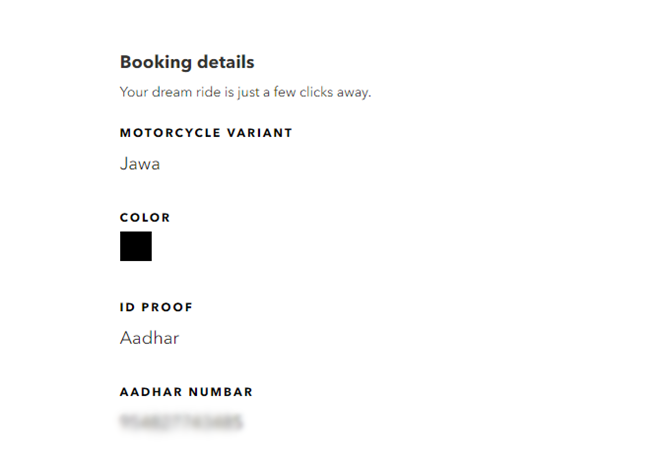Click the blurred Aadhar number value
The image size is (660, 461).
click(x=180, y=422)
